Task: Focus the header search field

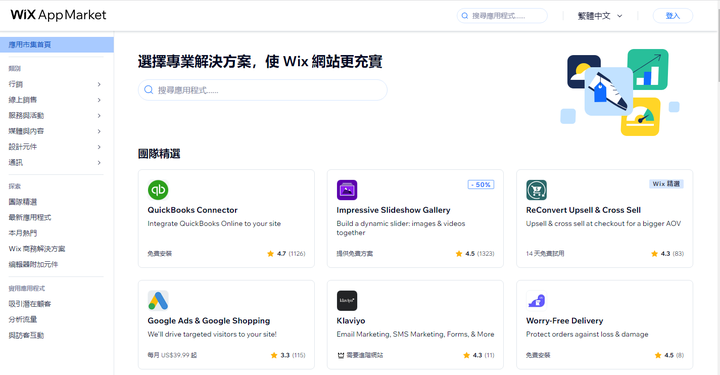Action: [x=502, y=16]
